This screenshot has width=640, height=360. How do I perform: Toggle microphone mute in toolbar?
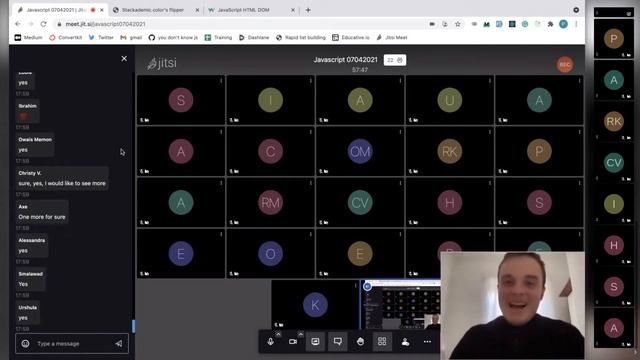270,342
